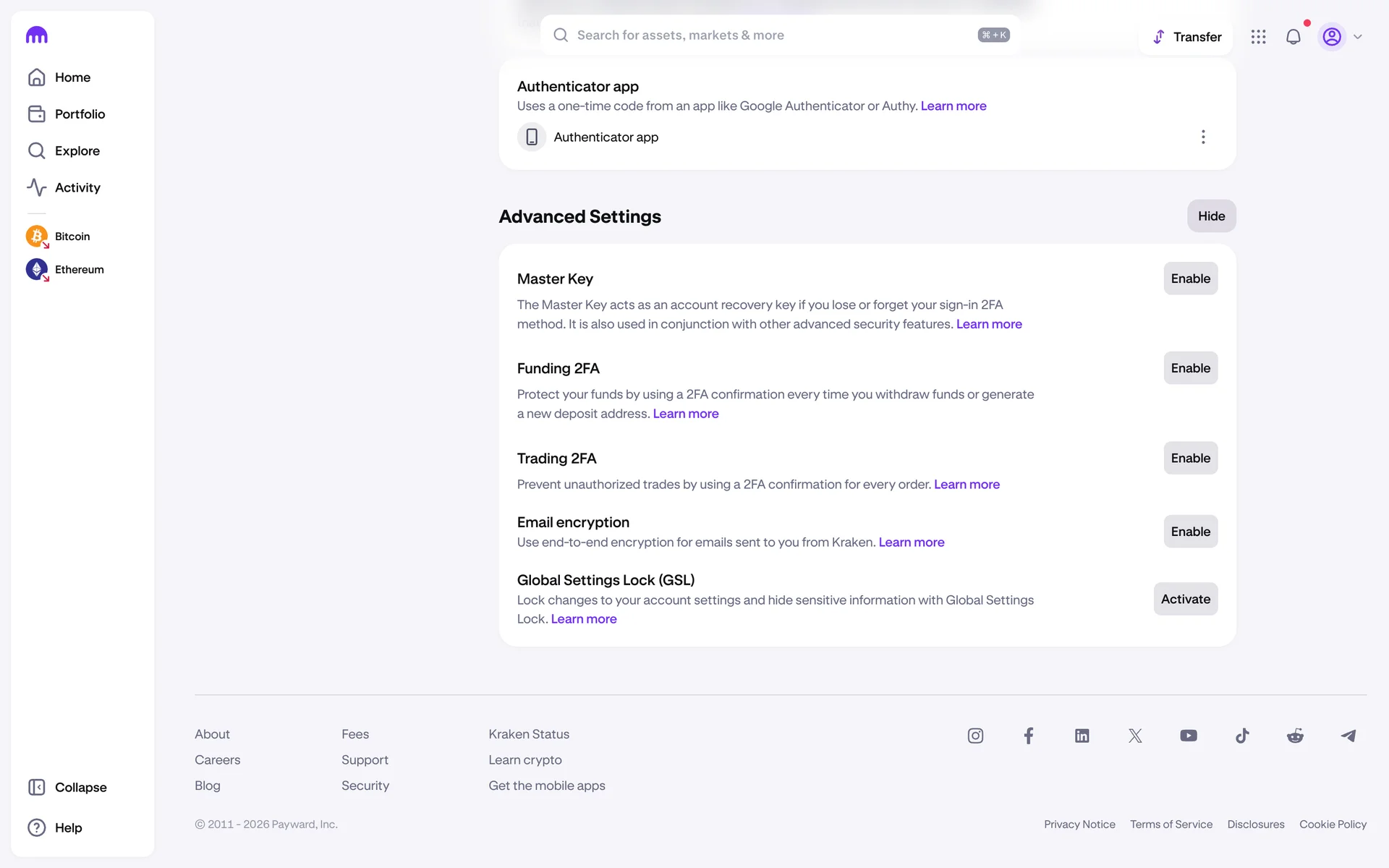The image size is (1389, 868).
Task: Enable Funding 2FA protection
Action: tap(1190, 368)
